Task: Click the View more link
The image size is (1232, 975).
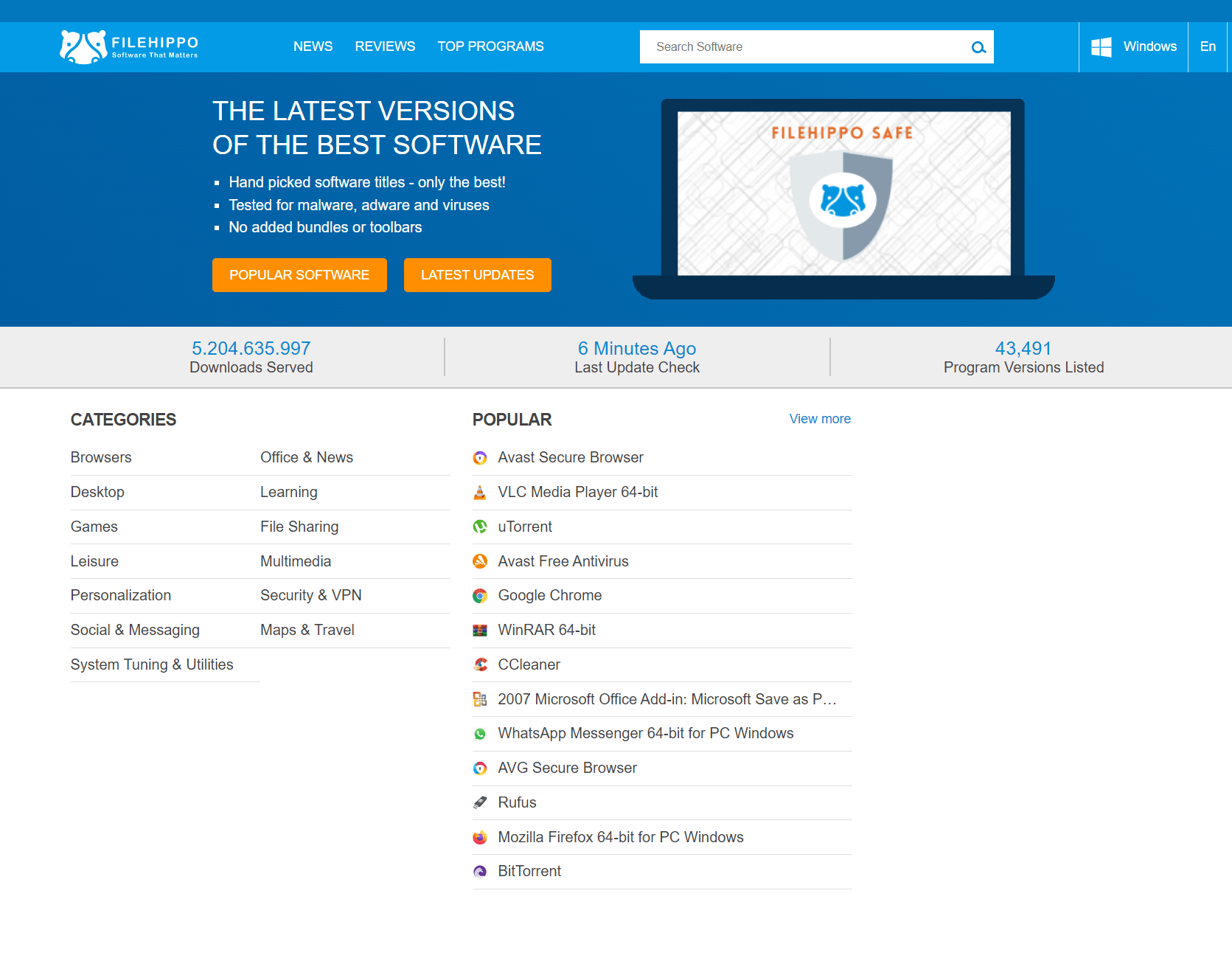Action: pyautogui.click(x=820, y=419)
